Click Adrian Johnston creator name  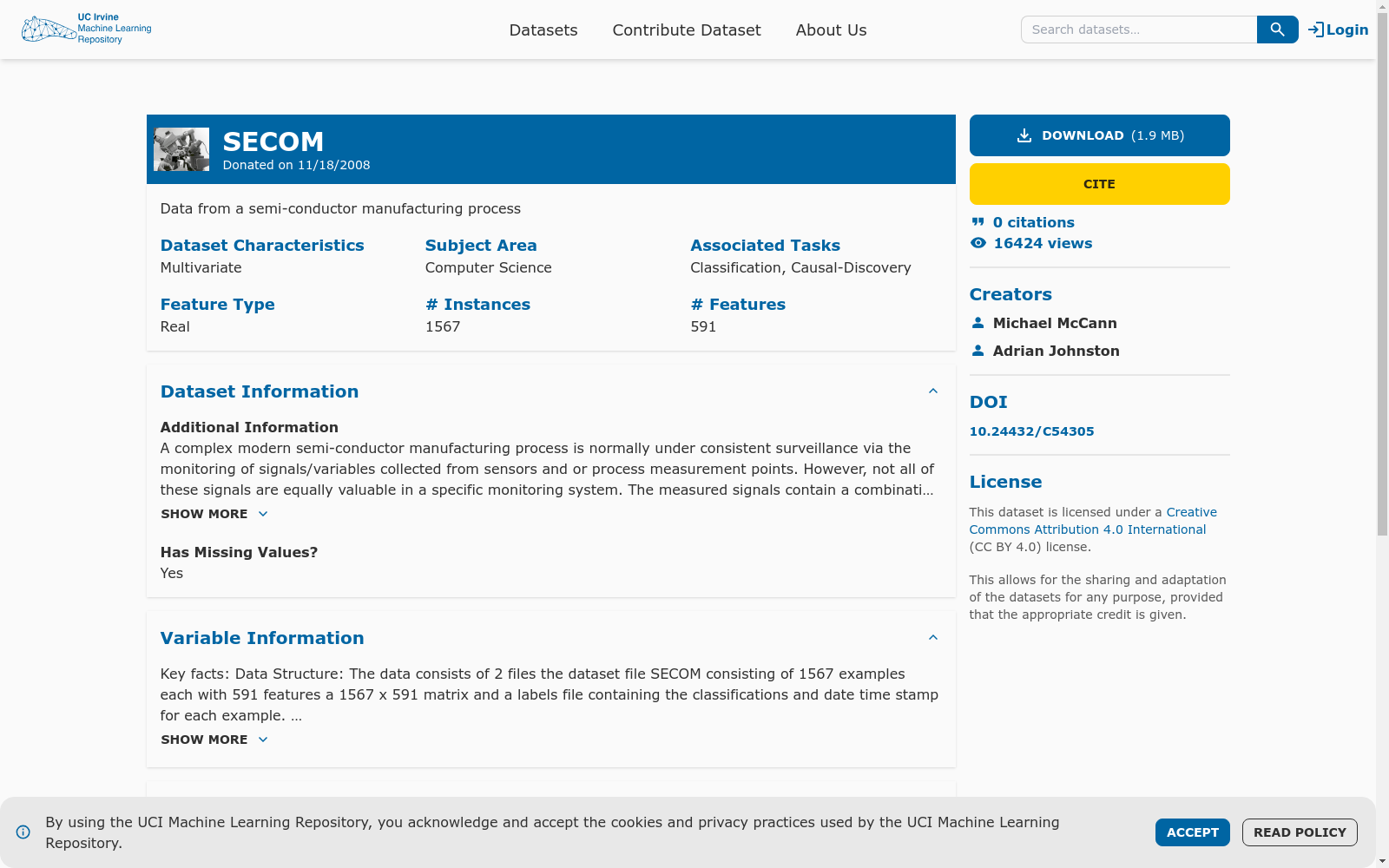click(x=1057, y=351)
